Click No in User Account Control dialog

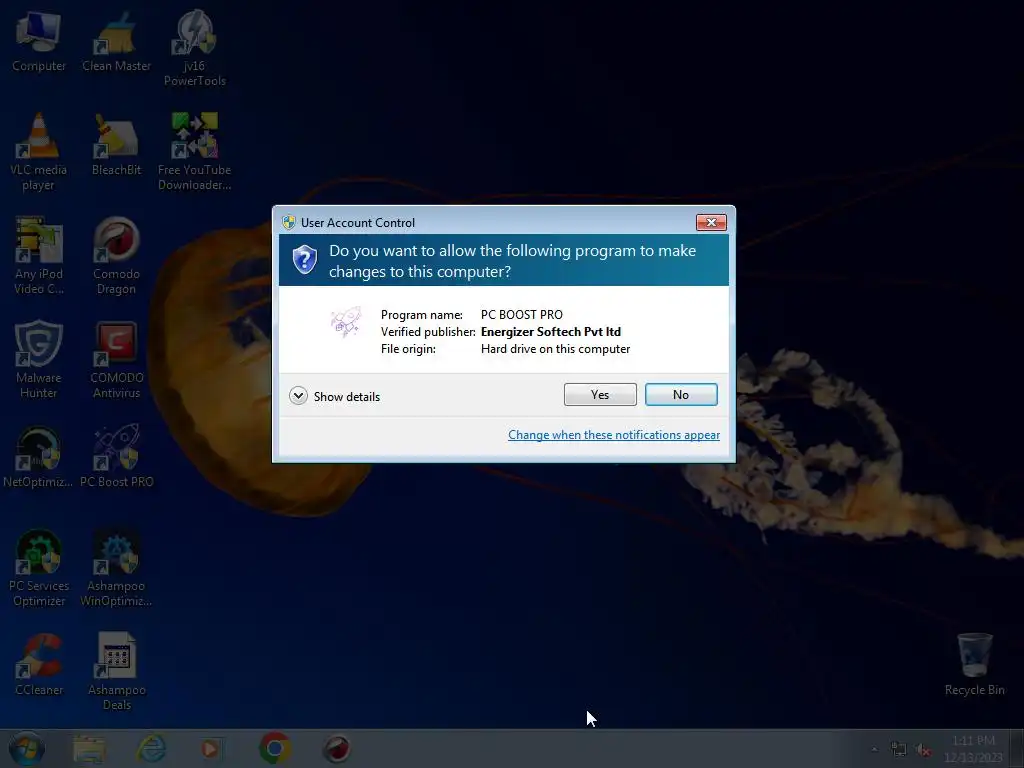680,394
